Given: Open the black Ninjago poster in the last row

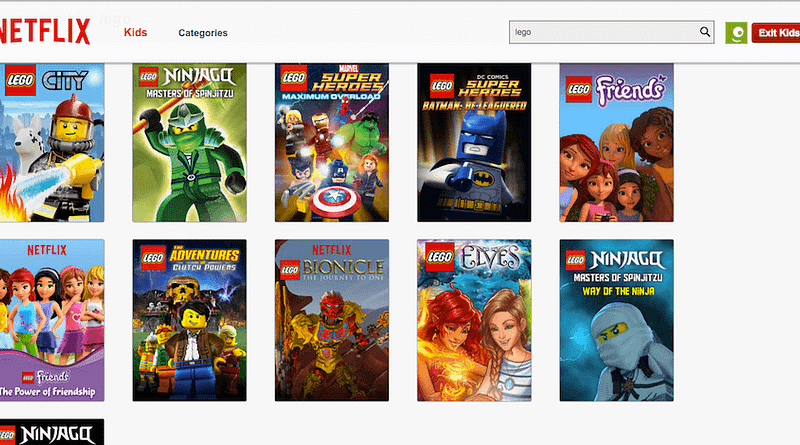Looking at the screenshot, I should pos(52,432).
